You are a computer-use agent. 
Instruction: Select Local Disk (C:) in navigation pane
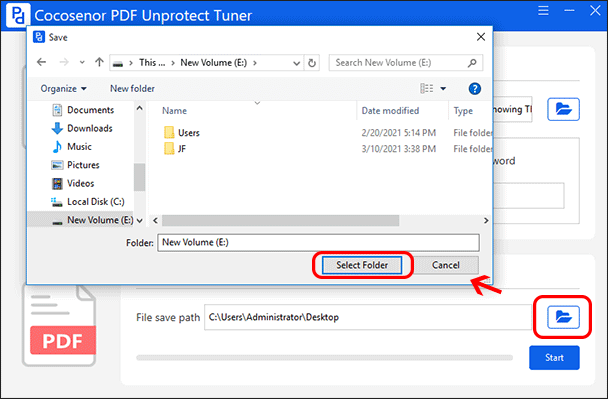(88, 202)
